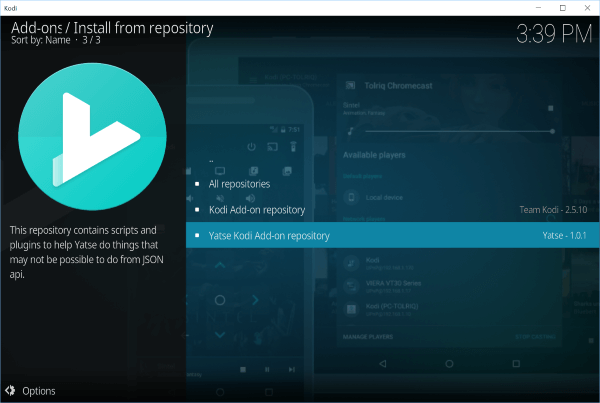This screenshot has width=600, height=403.
Task: Open the All repositories entry
Action: [x=239, y=185]
